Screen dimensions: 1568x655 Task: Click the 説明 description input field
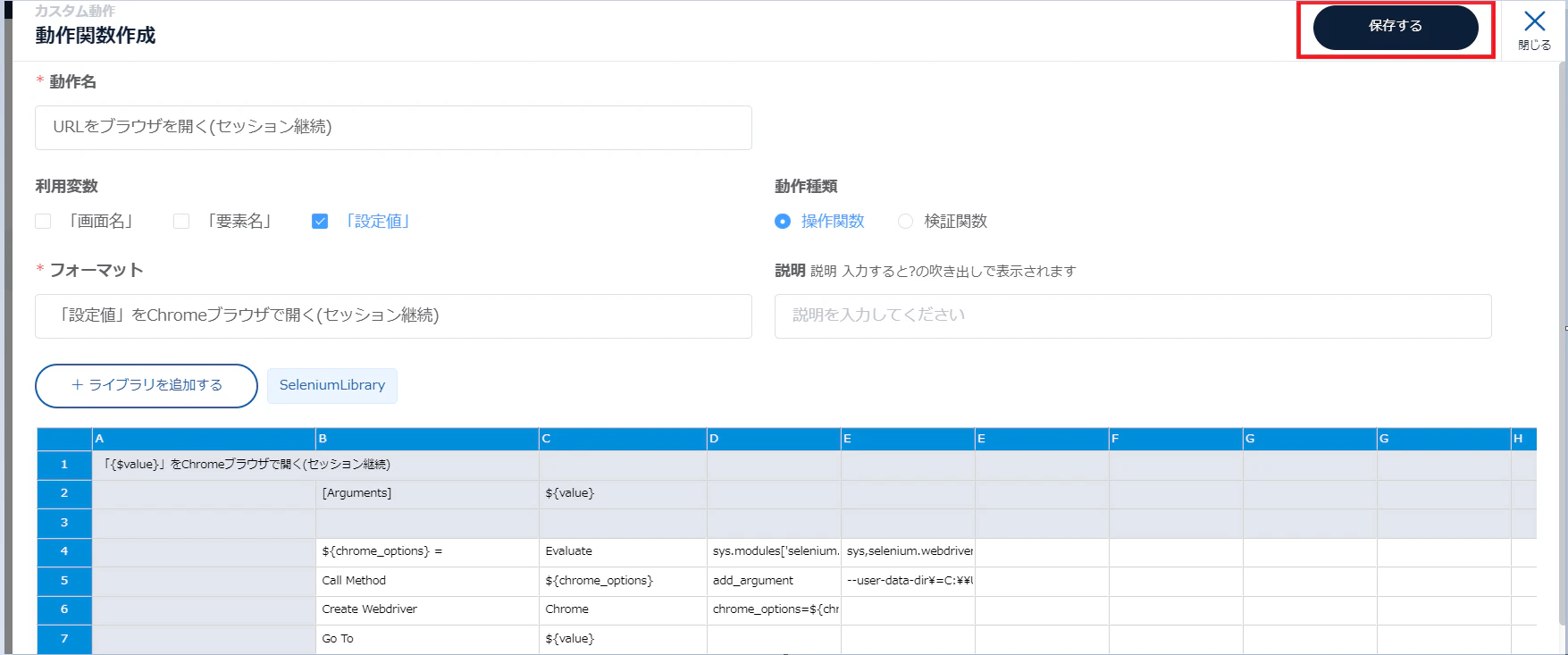1133,316
